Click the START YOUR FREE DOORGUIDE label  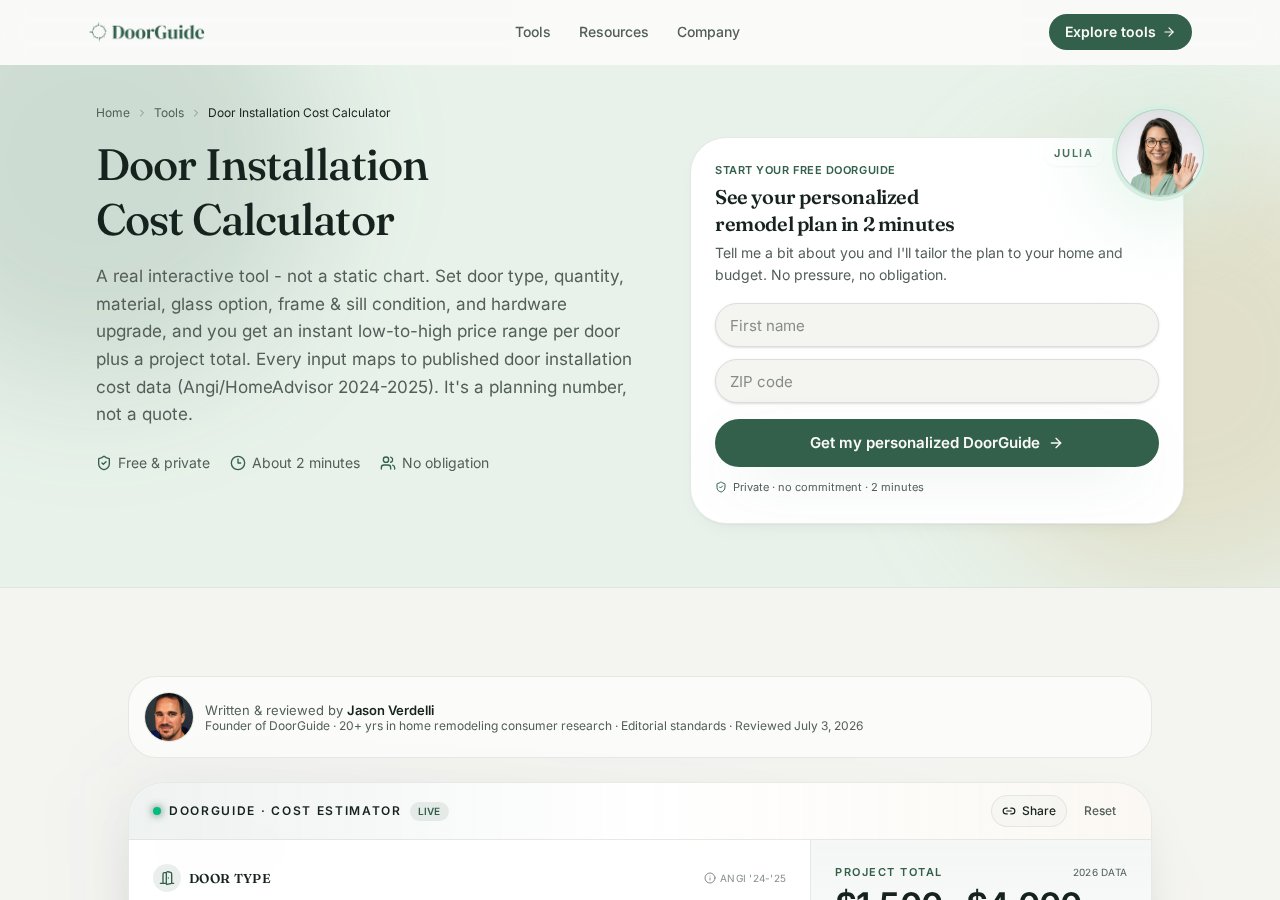805,170
